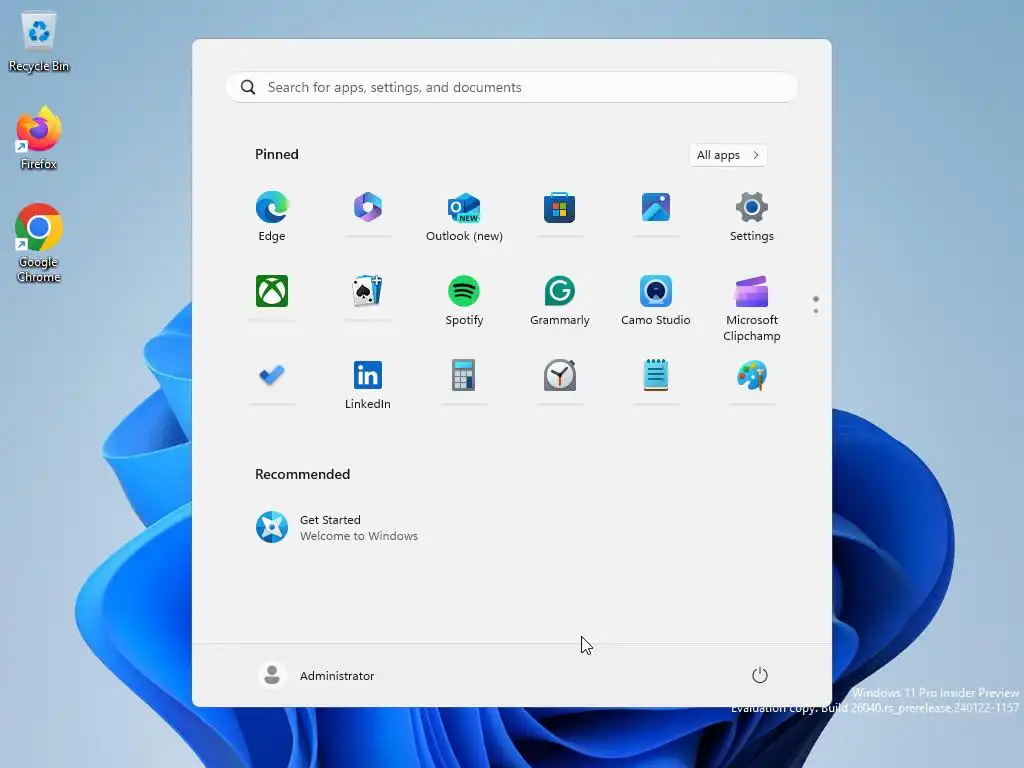
Task: Open Get Started recommended item
Action: [x=337, y=527]
